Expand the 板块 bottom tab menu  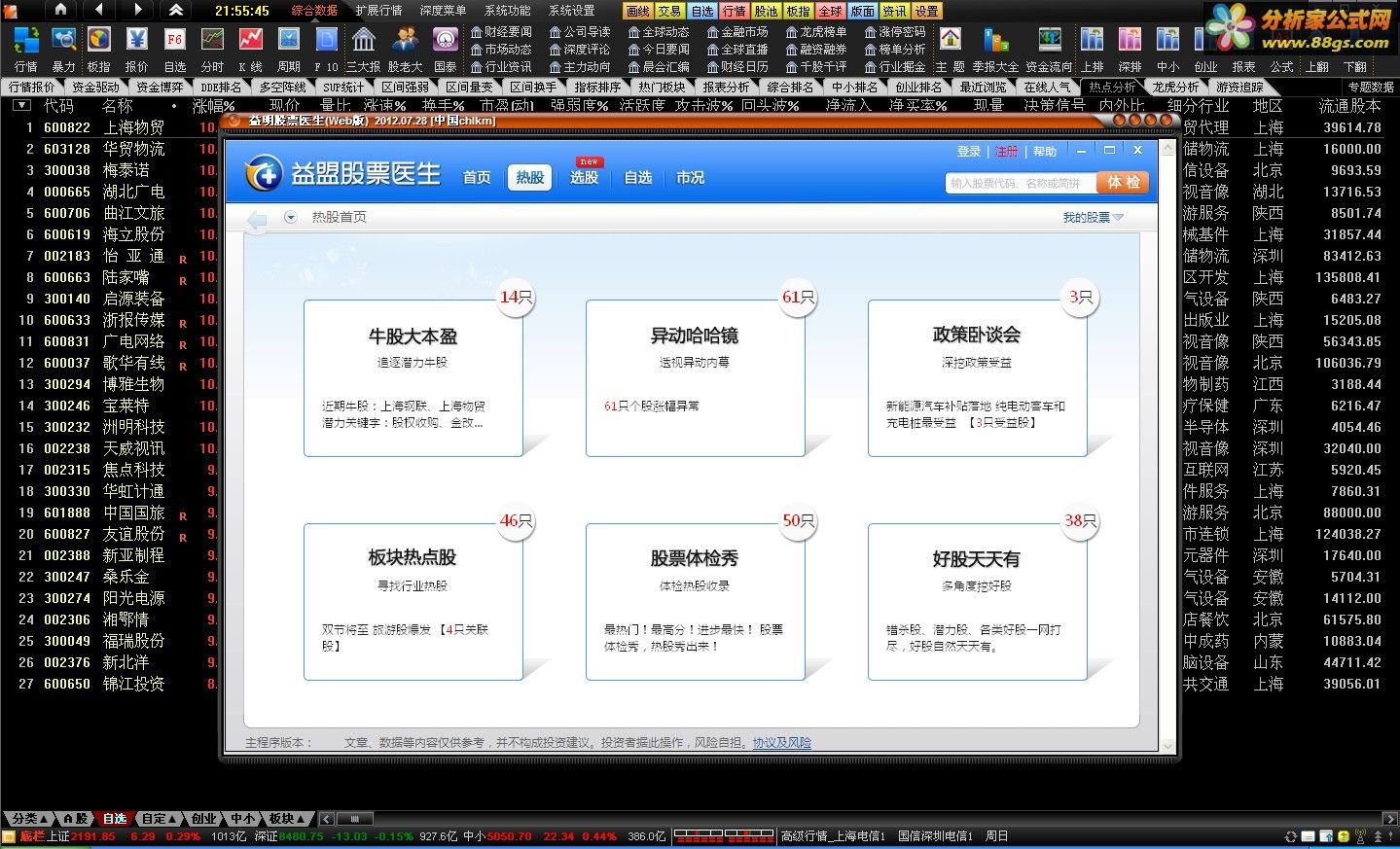pyautogui.click(x=287, y=818)
